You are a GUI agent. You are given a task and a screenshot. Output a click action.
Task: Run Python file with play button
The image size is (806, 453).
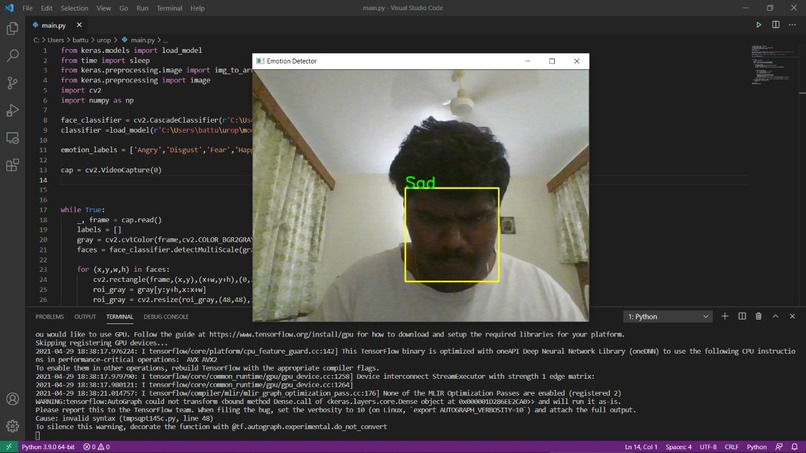click(x=758, y=25)
